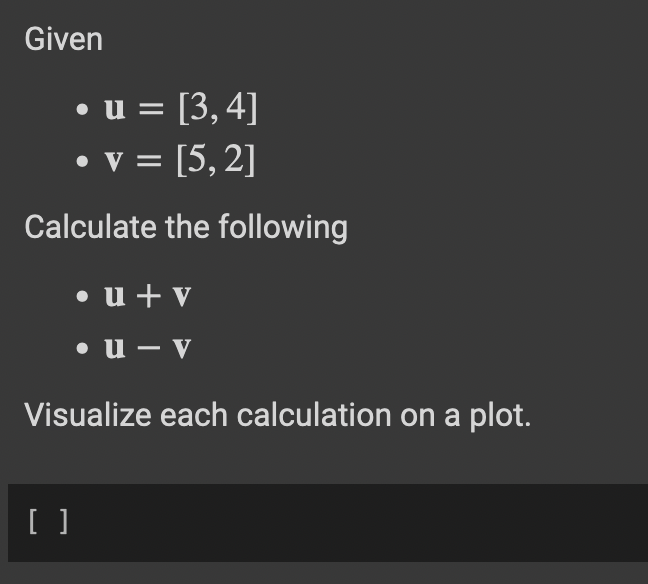Click the bullet before u − v

(83, 348)
